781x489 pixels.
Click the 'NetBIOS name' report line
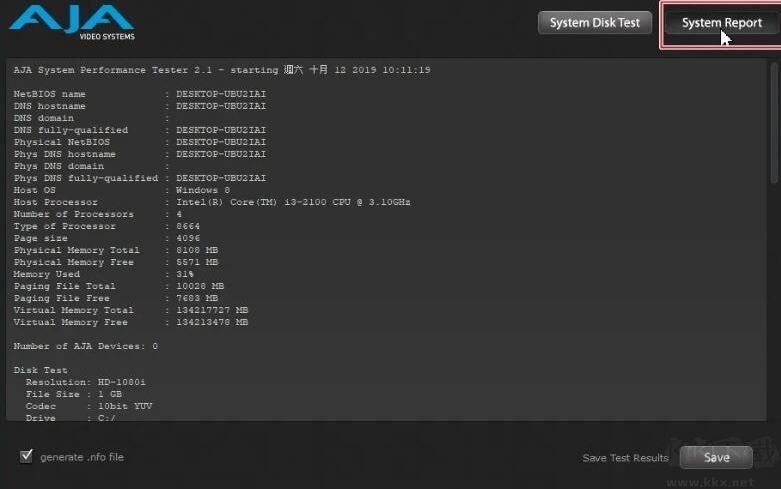click(139, 94)
